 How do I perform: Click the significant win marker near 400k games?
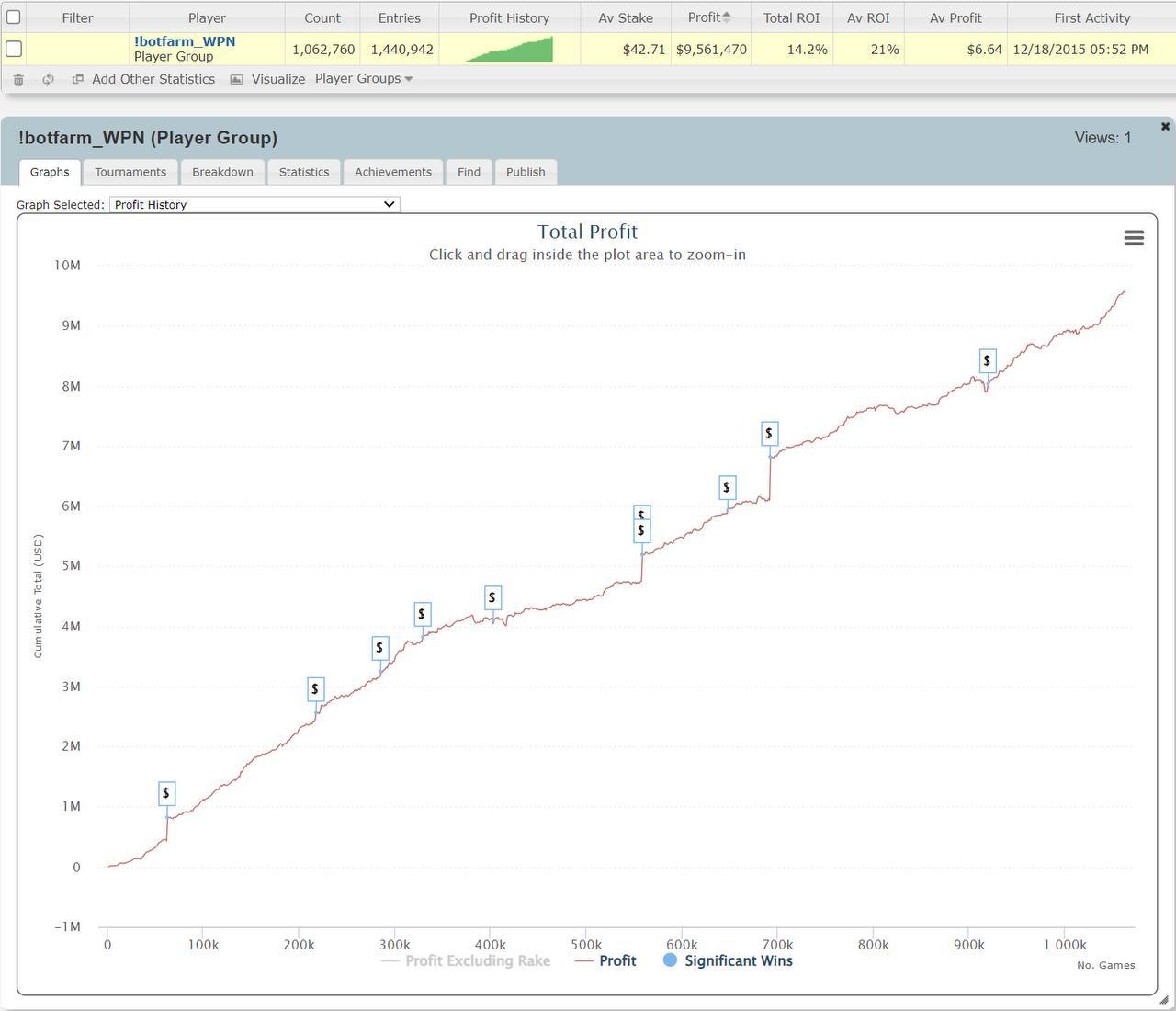pos(492,598)
